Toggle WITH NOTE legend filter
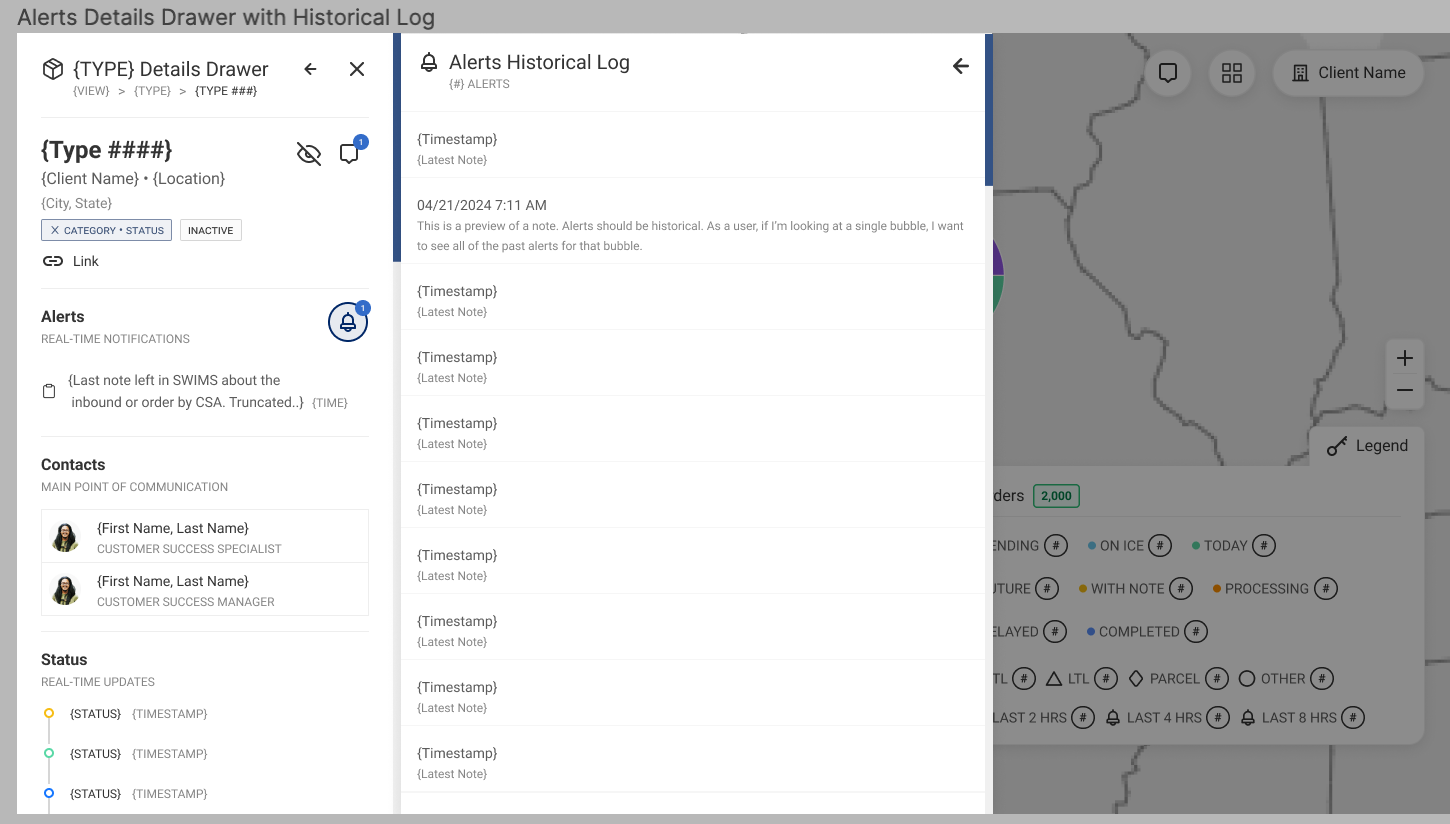 point(1135,589)
